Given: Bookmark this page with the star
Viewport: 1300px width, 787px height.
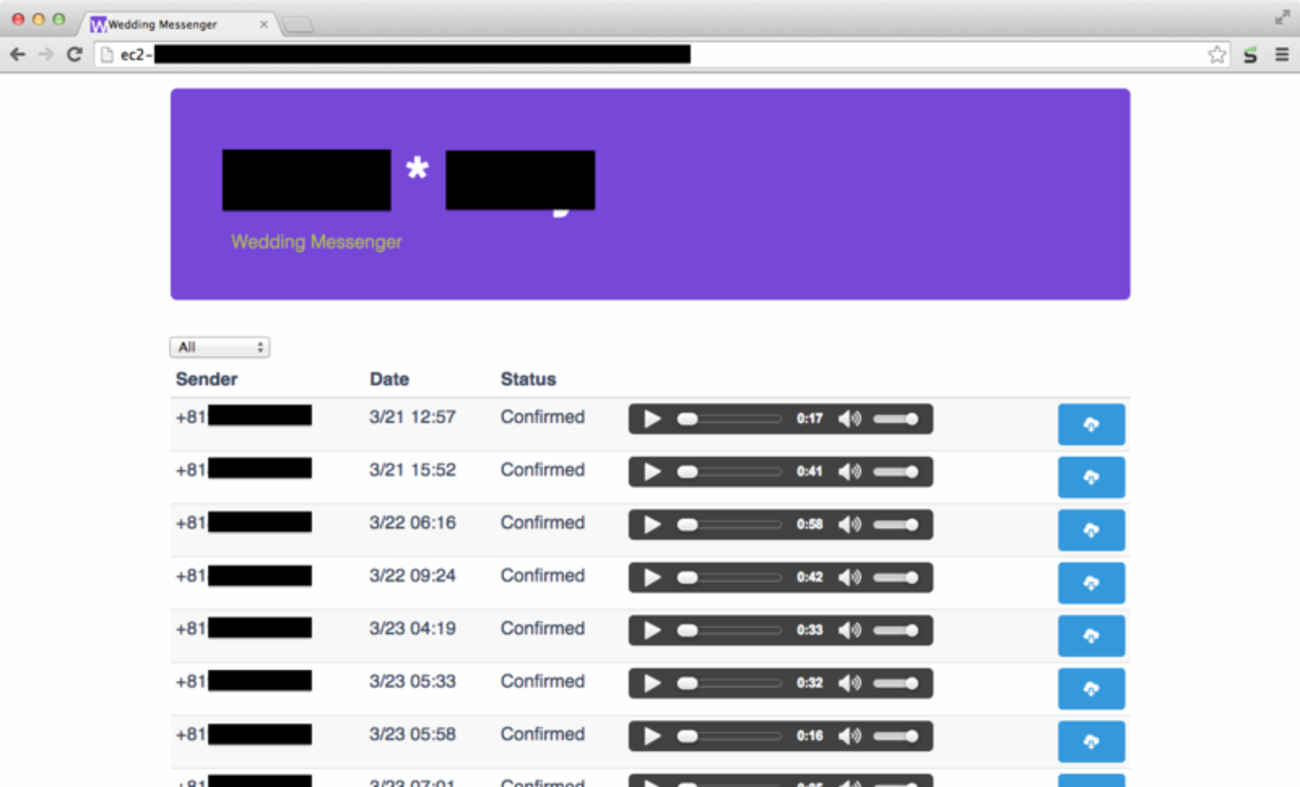Looking at the screenshot, I should click(x=1216, y=55).
